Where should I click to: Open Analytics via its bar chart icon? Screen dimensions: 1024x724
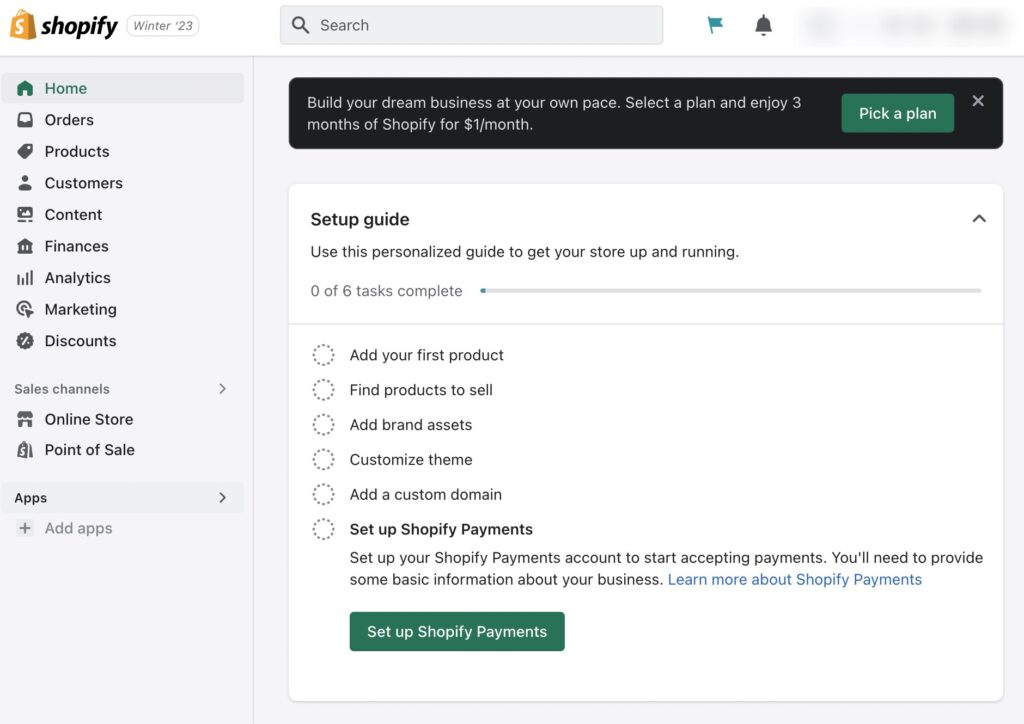pos(25,278)
